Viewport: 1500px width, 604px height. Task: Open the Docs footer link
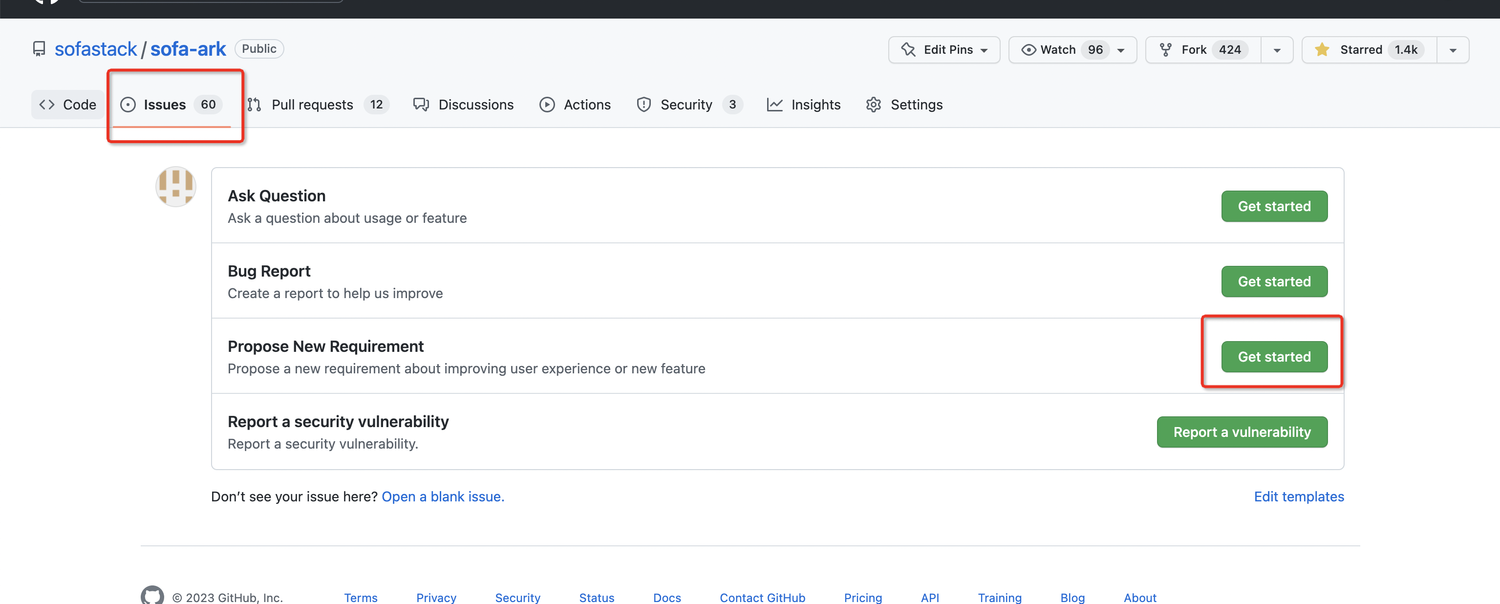coord(667,598)
